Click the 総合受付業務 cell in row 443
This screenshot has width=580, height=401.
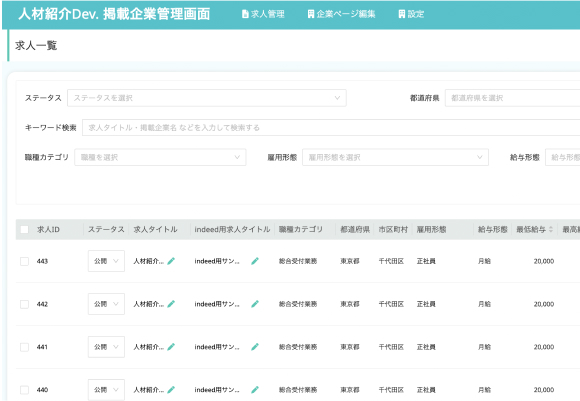pyautogui.click(x=298, y=261)
